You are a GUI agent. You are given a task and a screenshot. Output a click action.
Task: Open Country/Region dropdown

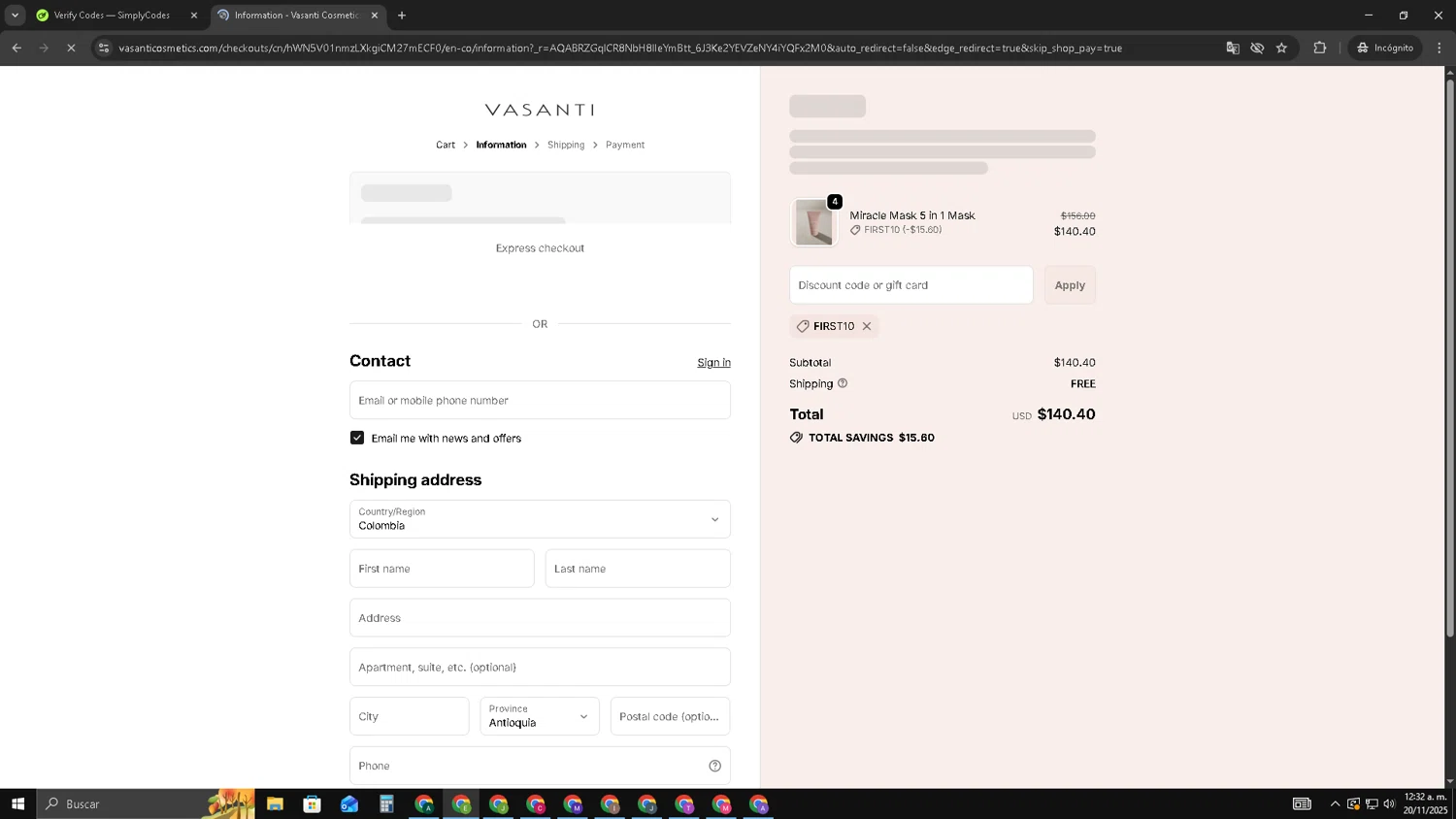click(540, 519)
